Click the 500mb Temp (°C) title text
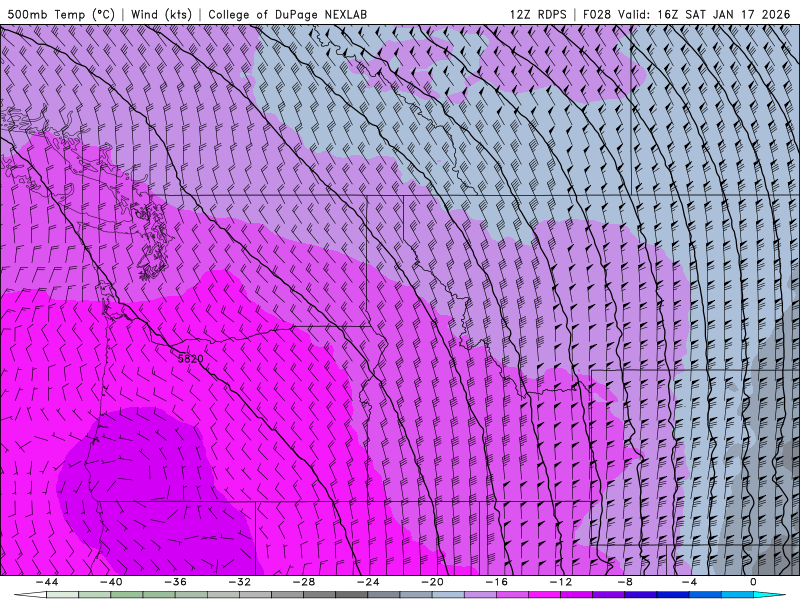This screenshot has height=600, width=800. (x=61, y=14)
